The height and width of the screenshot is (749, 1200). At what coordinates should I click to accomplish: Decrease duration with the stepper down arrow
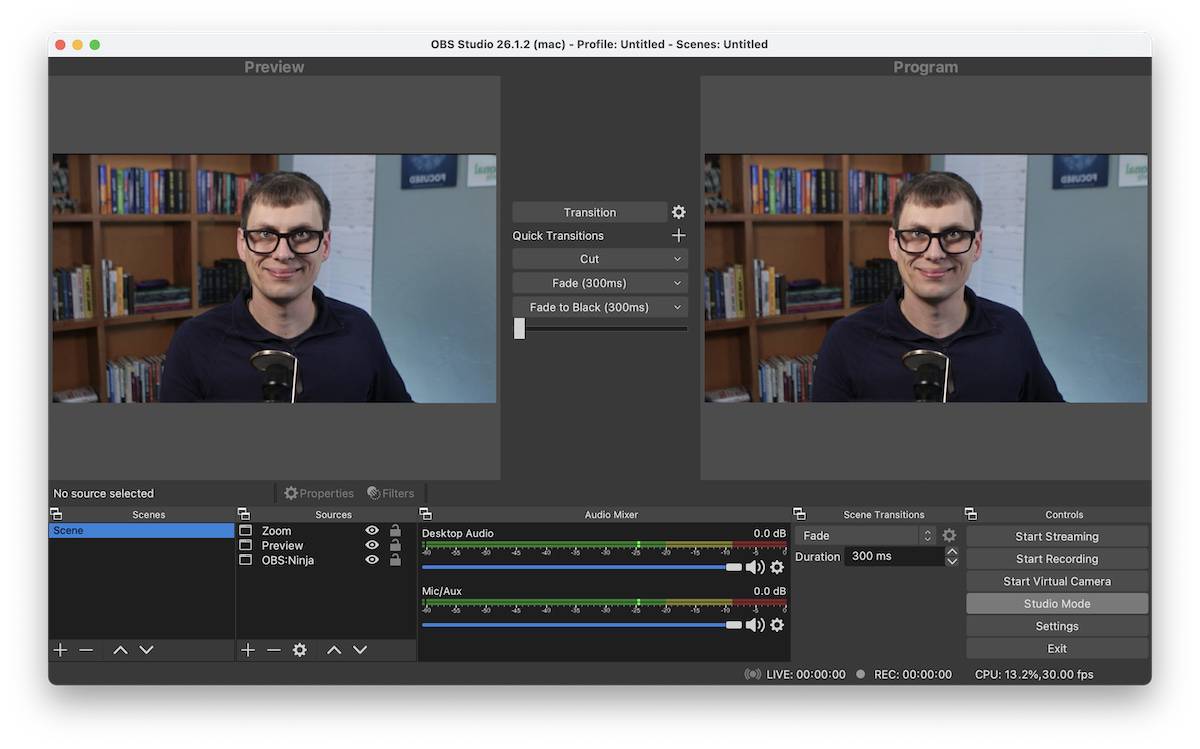coord(952,561)
